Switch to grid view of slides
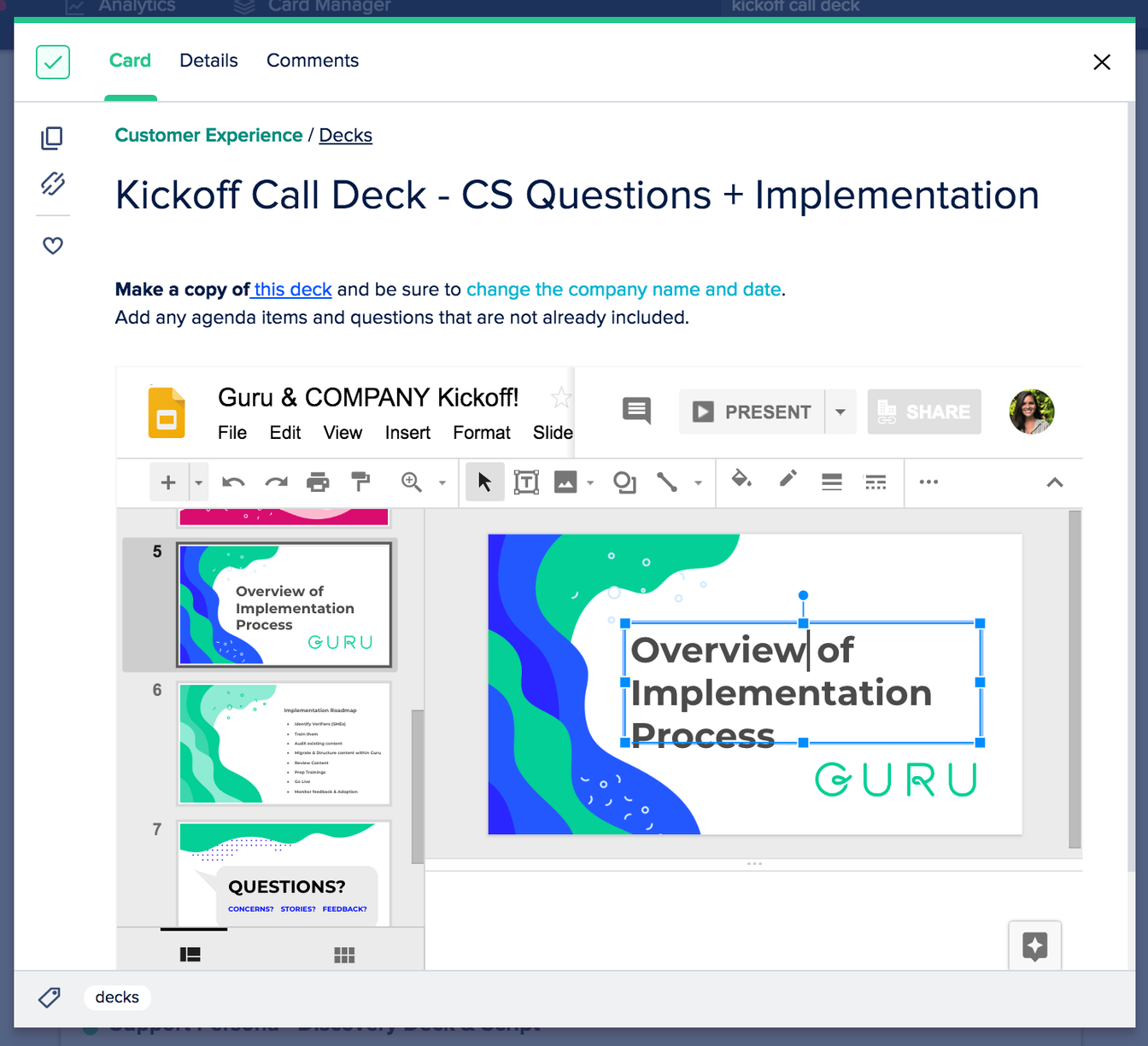Screen dimensions: 1148x1046 coord(344,955)
